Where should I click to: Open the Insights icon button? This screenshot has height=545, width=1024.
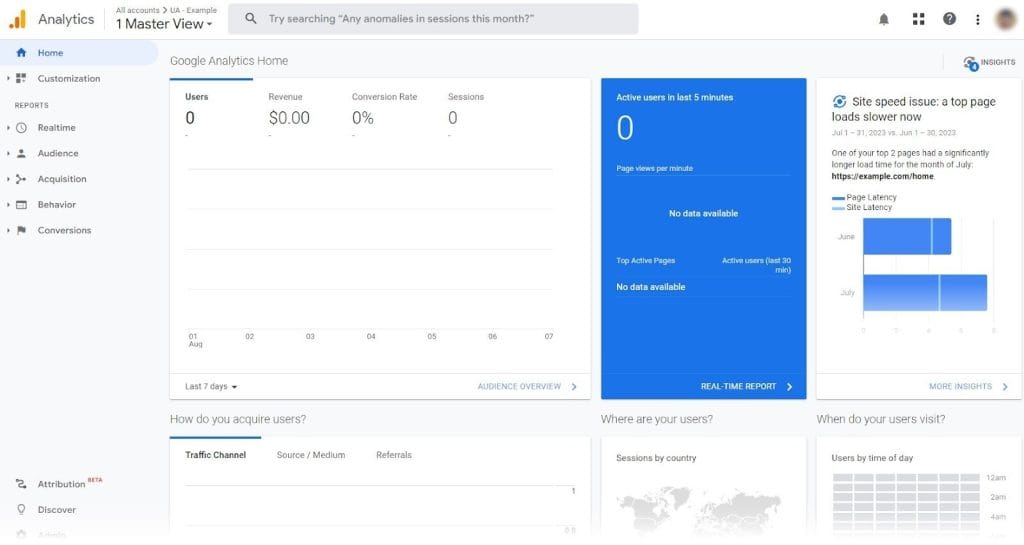(988, 62)
